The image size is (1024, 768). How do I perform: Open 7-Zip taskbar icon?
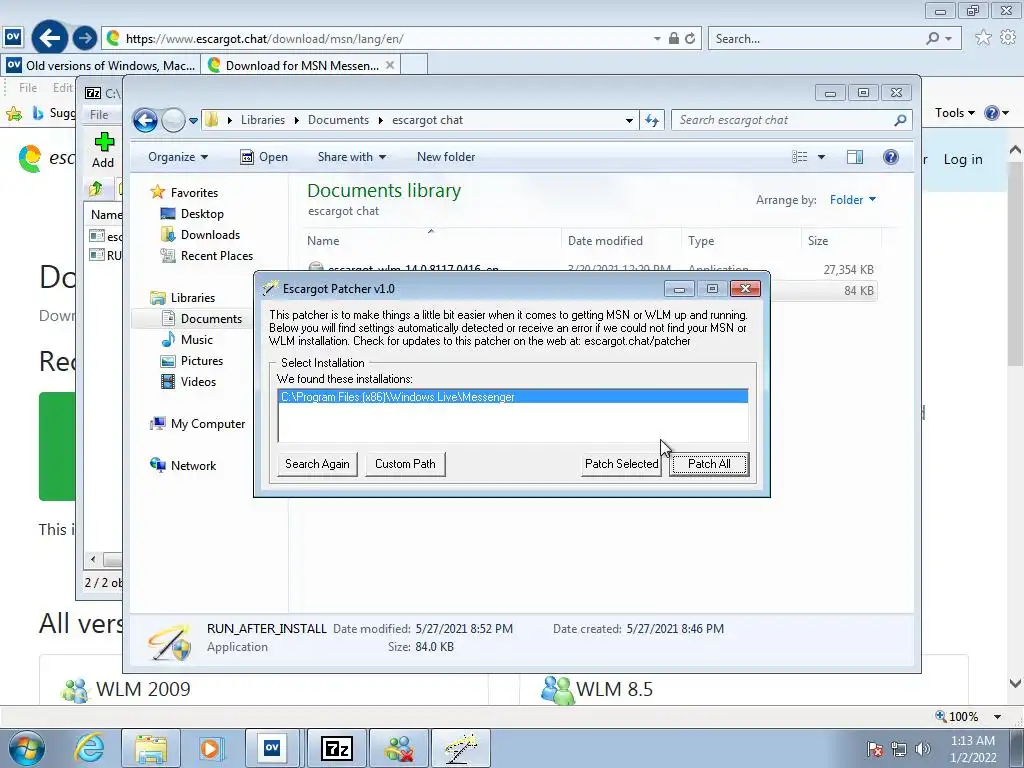point(337,748)
